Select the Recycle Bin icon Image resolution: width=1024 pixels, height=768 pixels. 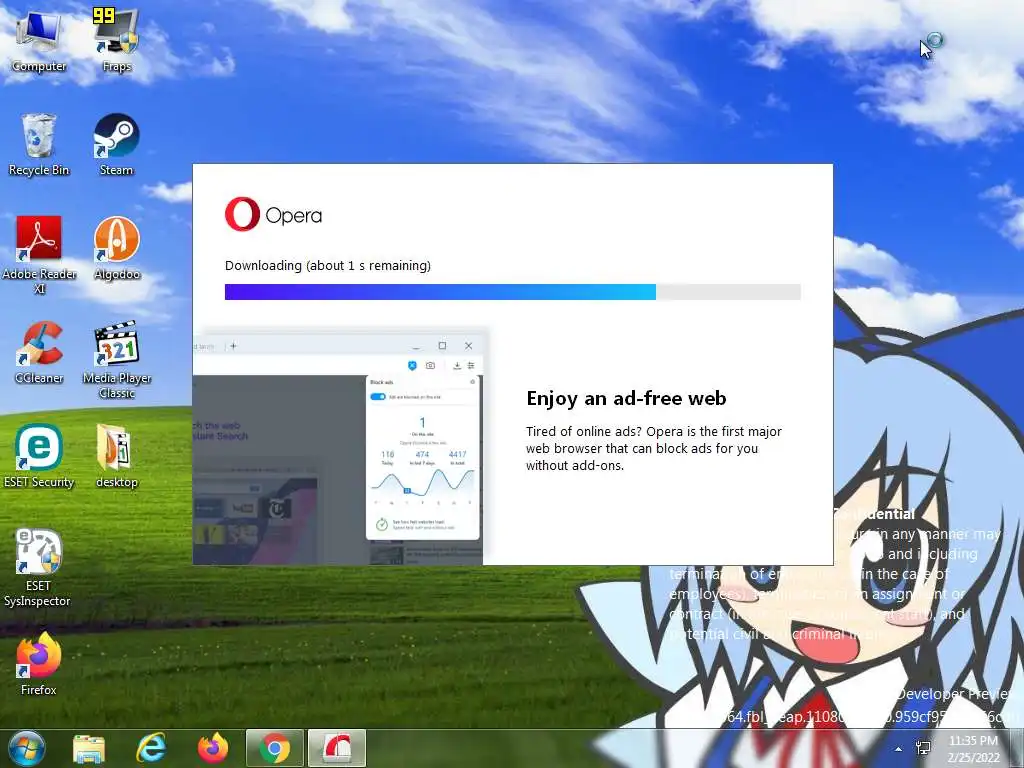[x=39, y=145]
